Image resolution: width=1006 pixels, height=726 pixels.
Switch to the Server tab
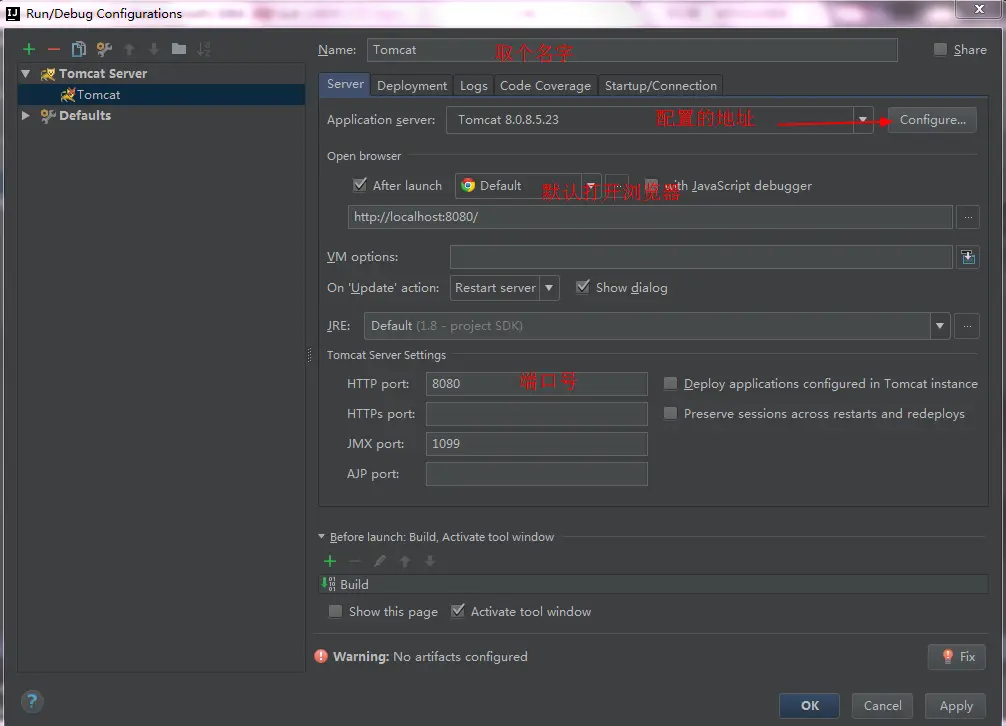click(345, 84)
